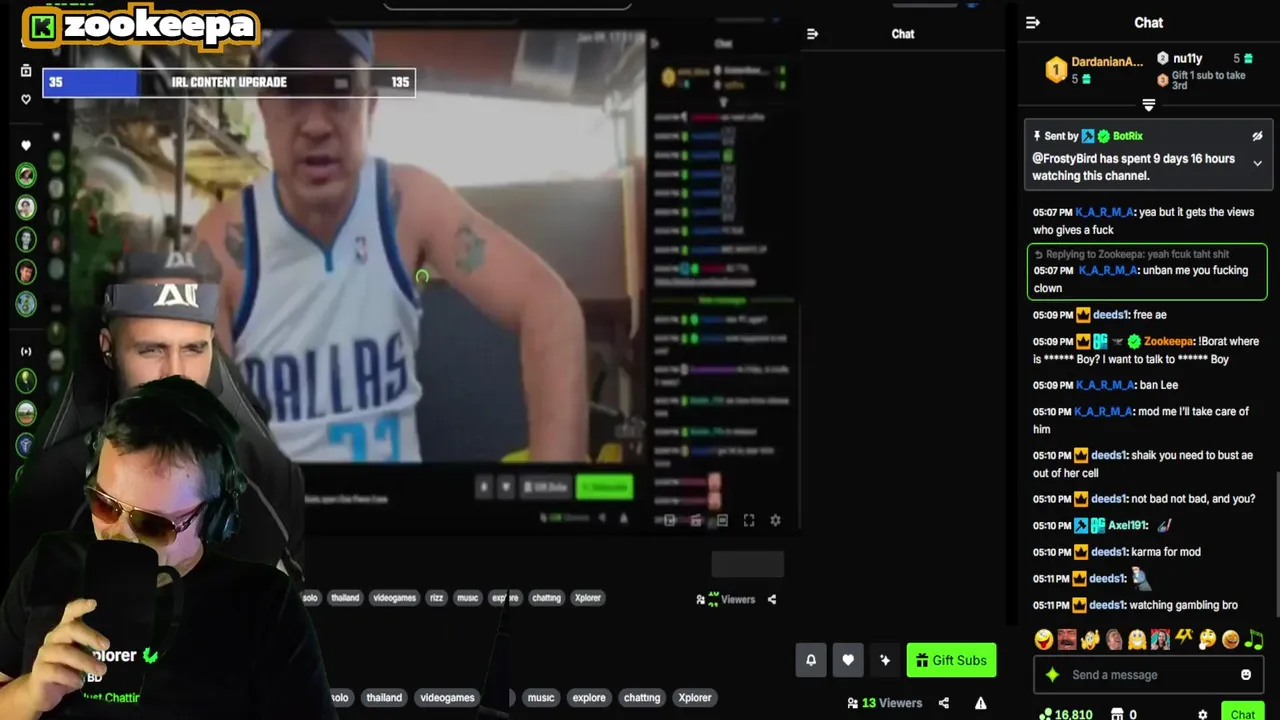Expand the gift leaderboard arrow
The width and height of the screenshot is (1280, 720).
tap(1148, 105)
